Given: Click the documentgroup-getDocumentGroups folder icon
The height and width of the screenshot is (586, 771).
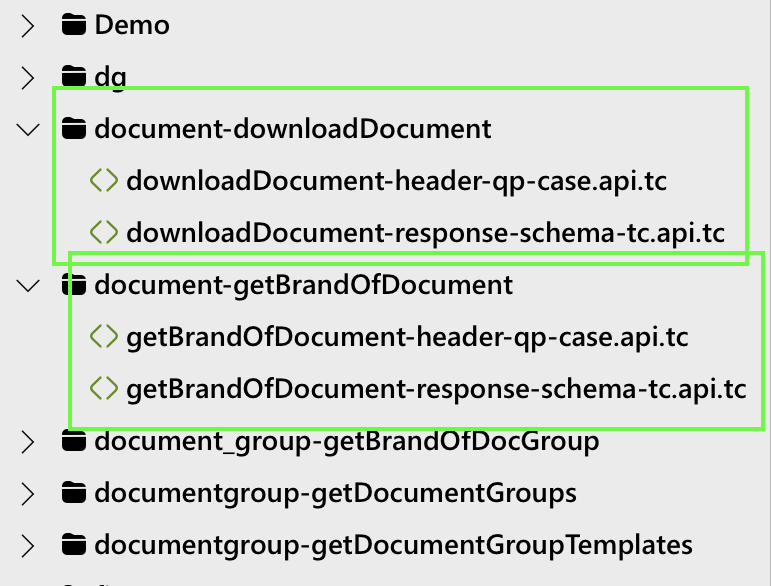Looking at the screenshot, I should click(x=73, y=493).
